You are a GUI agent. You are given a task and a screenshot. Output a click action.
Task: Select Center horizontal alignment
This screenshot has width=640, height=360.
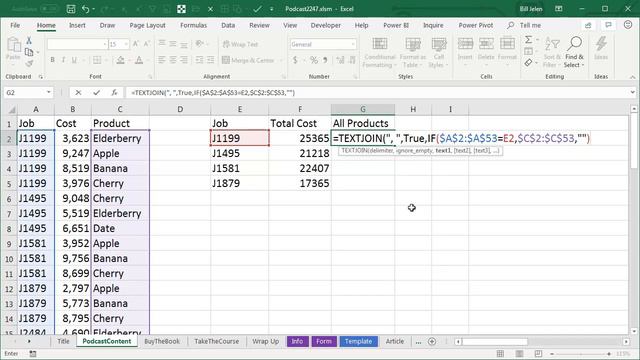point(173,60)
